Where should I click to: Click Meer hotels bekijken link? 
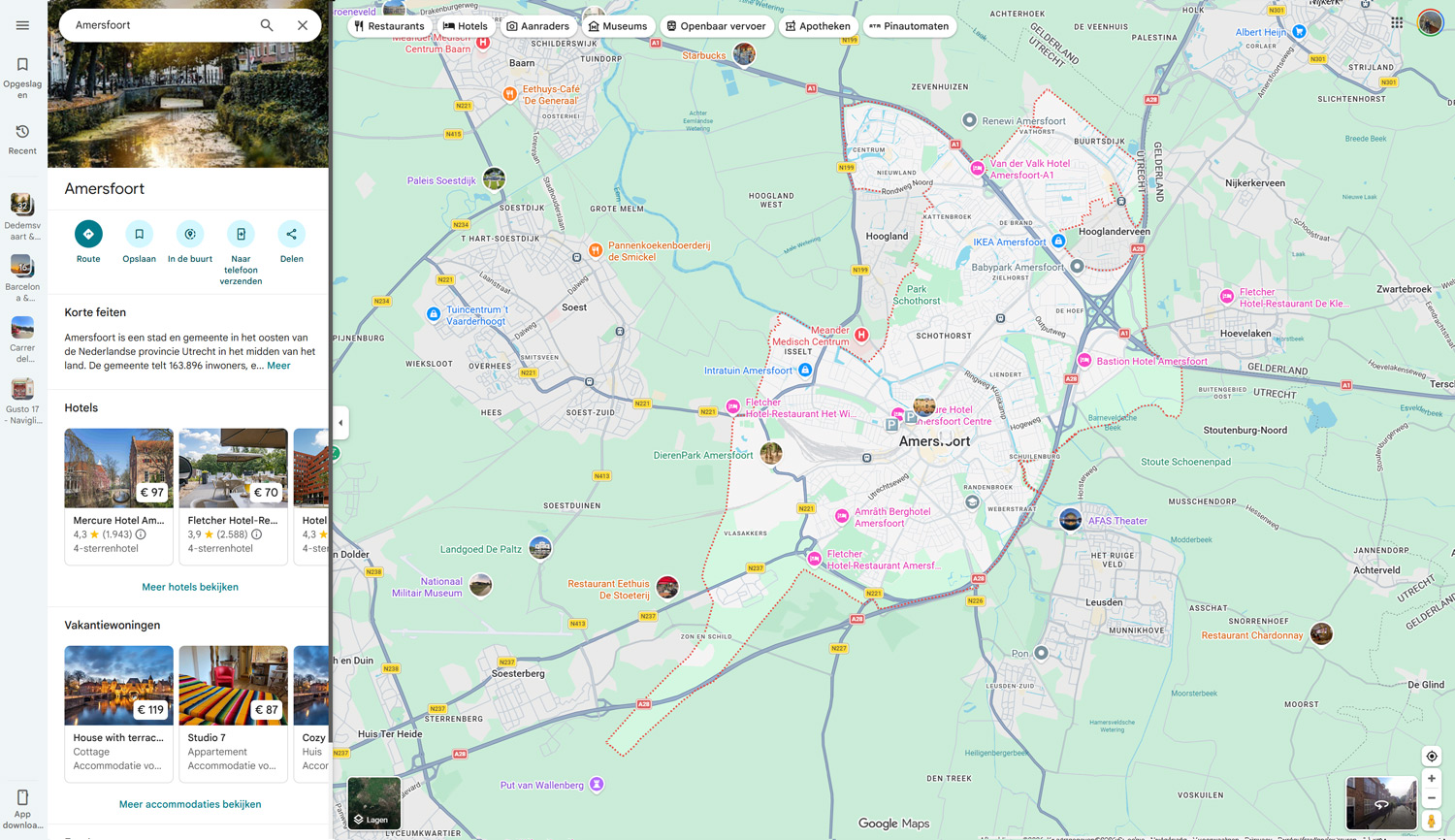[x=190, y=587]
